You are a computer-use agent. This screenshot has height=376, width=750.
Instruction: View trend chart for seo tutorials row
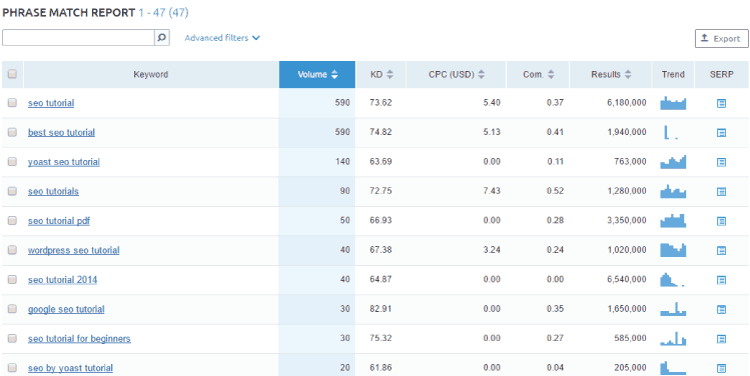click(673, 191)
